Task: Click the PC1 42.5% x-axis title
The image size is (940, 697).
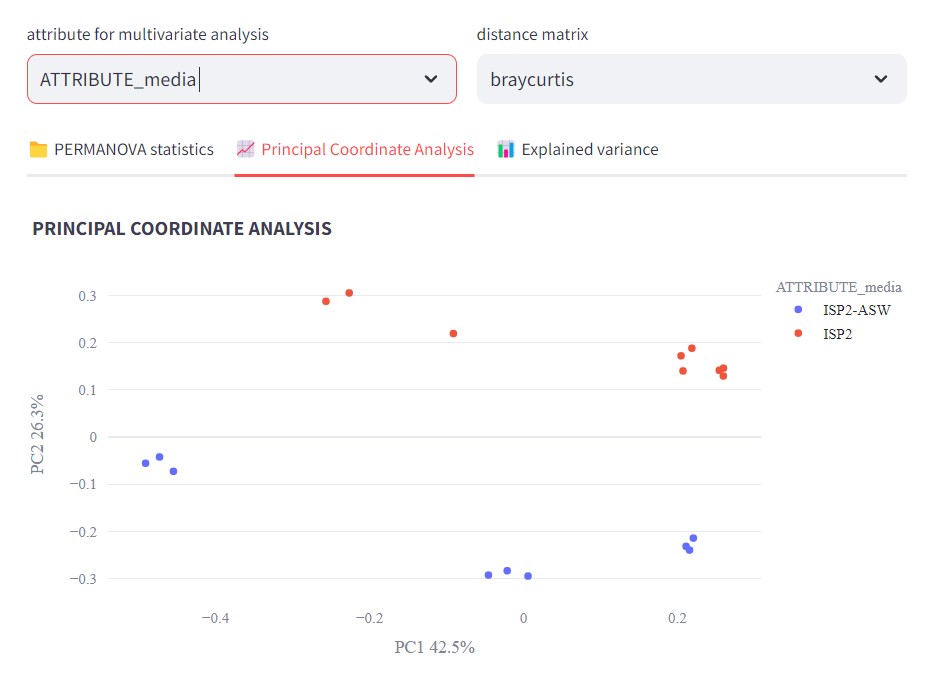Action: click(x=434, y=647)
